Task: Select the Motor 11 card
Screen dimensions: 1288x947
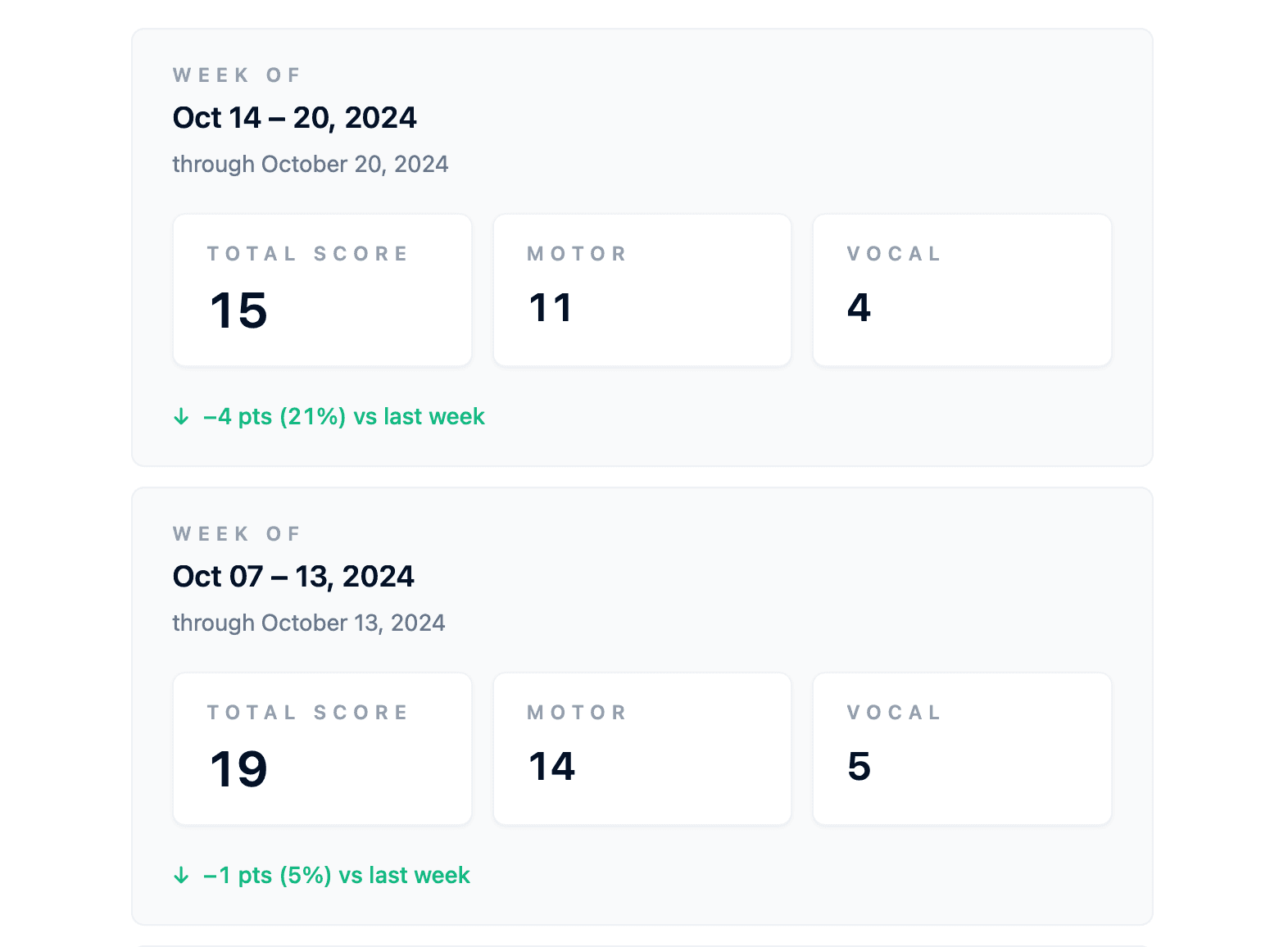Action: 642,290
